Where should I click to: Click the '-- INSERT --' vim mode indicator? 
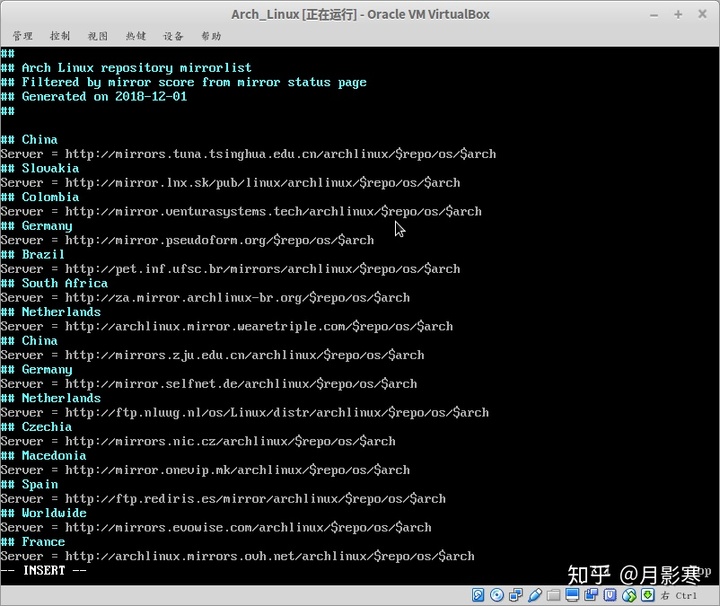tap(44, 571)
